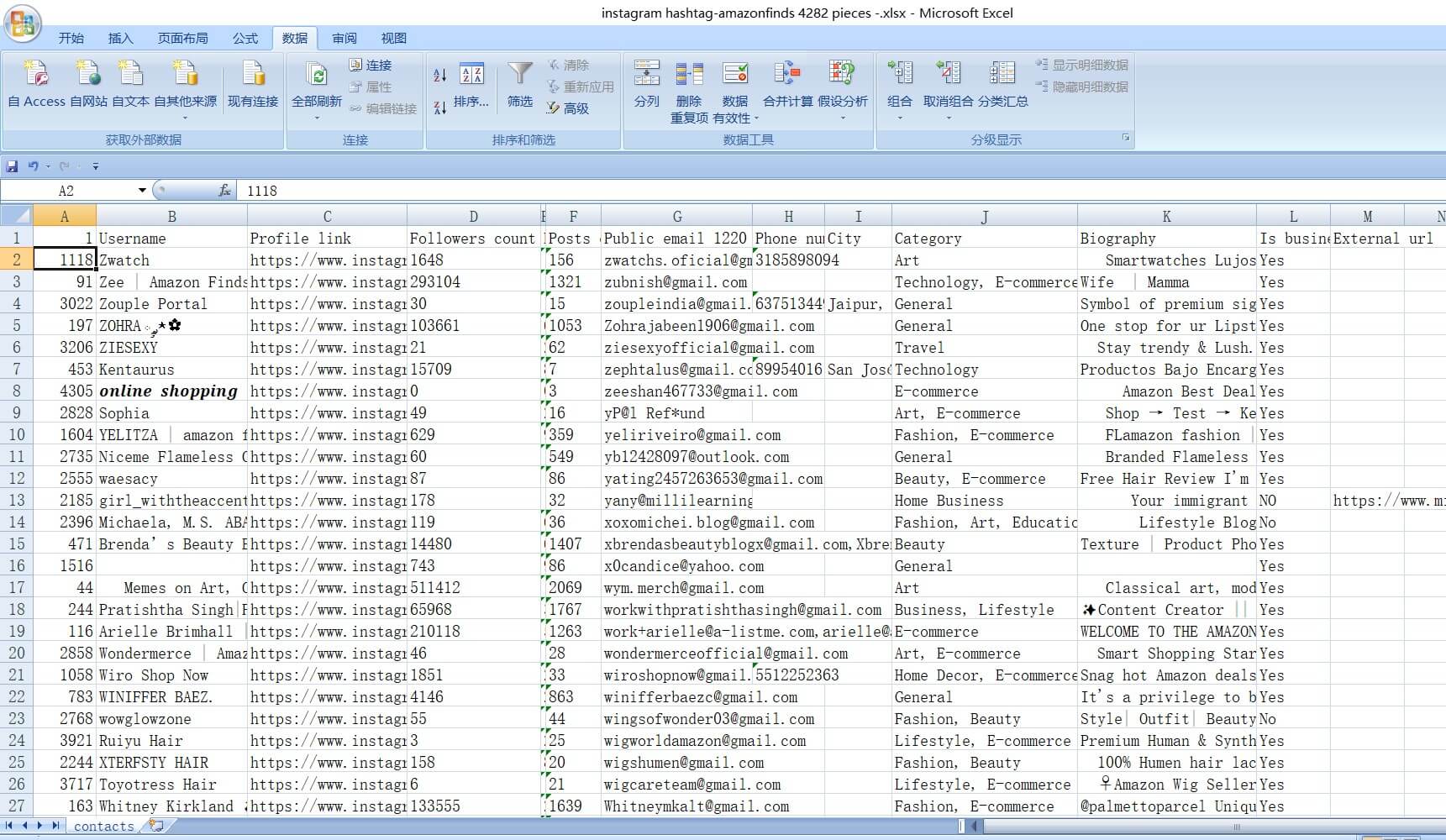Click email cell zubnish@gmail.com
This screenshot has height=840, width=1446.
tap(676, 282)
